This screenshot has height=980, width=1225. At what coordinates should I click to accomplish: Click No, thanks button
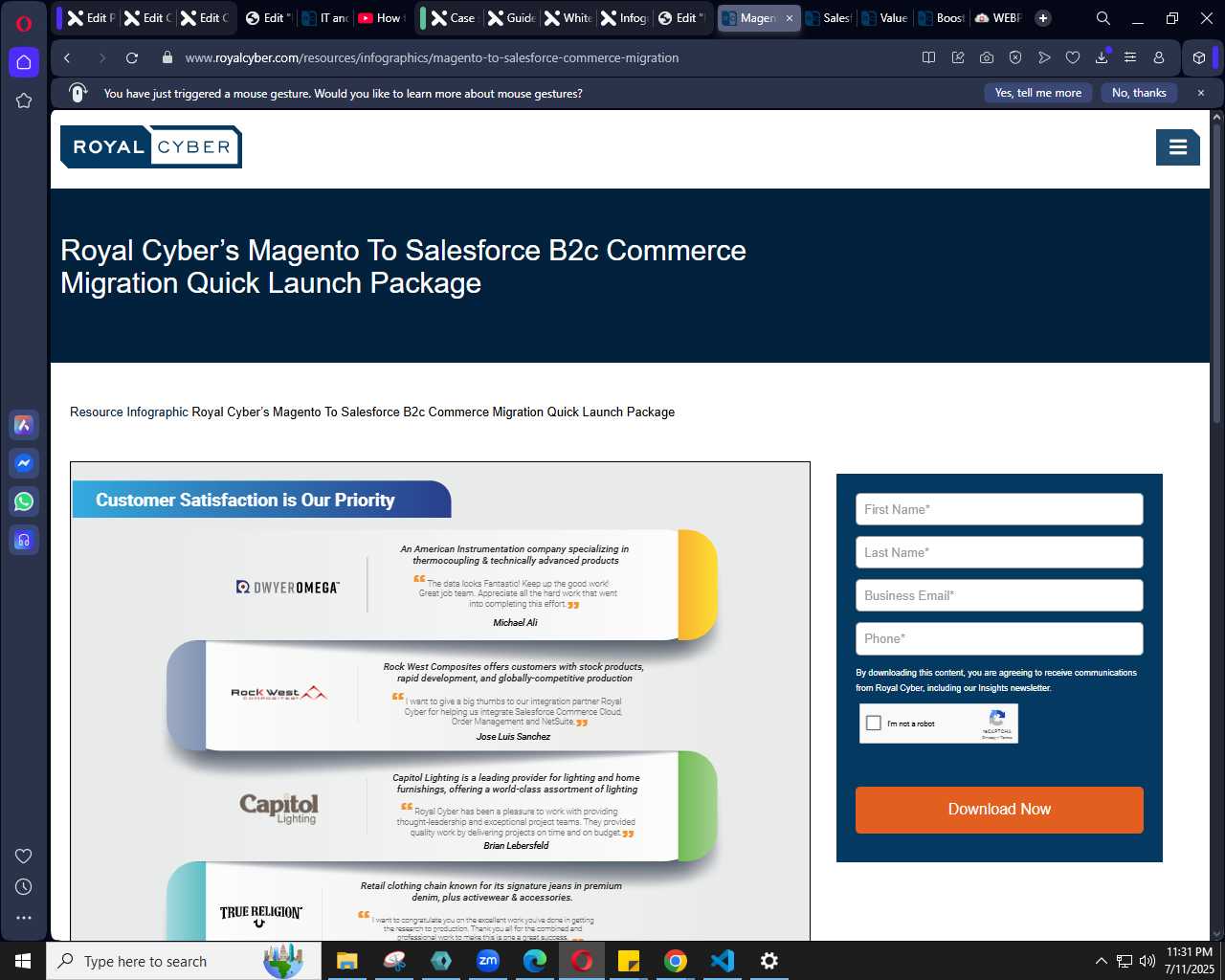pos(1139,93)
